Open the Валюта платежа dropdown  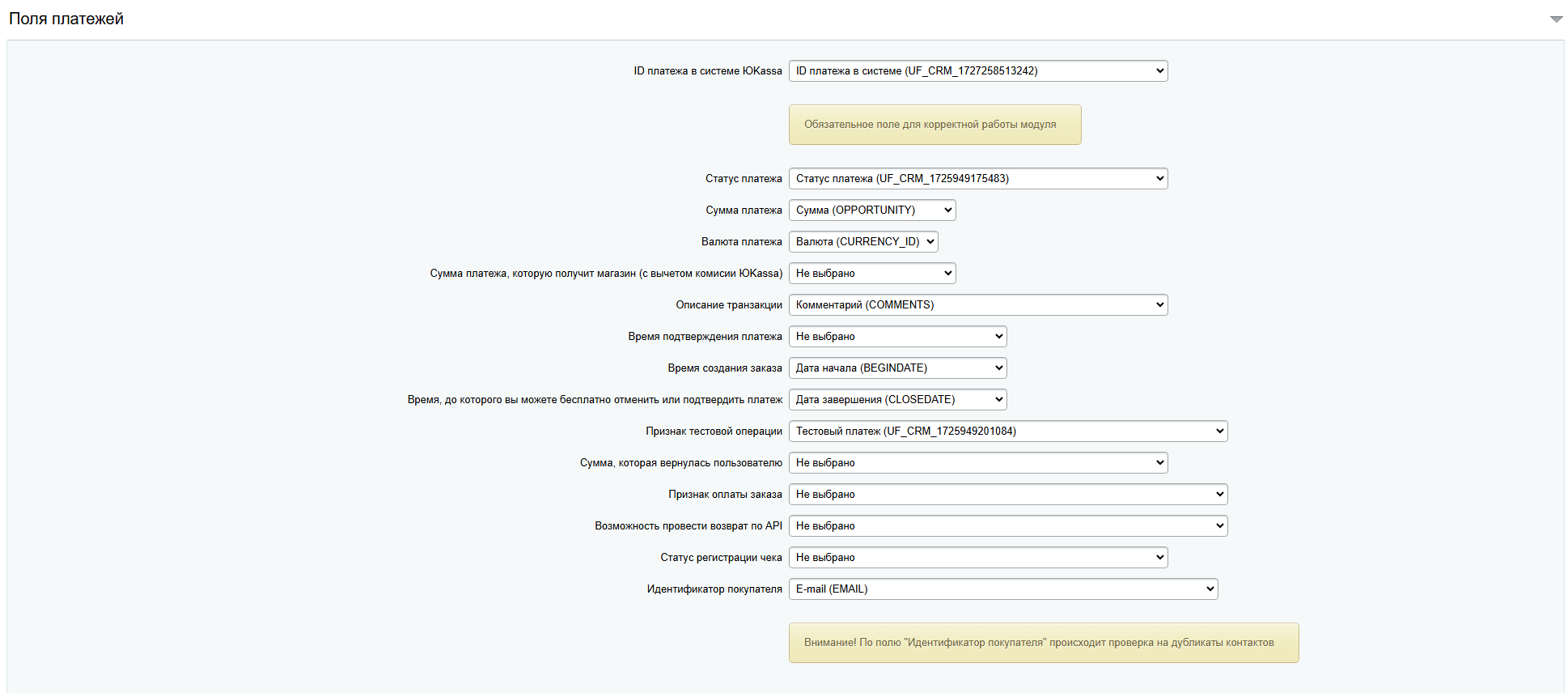862,242
